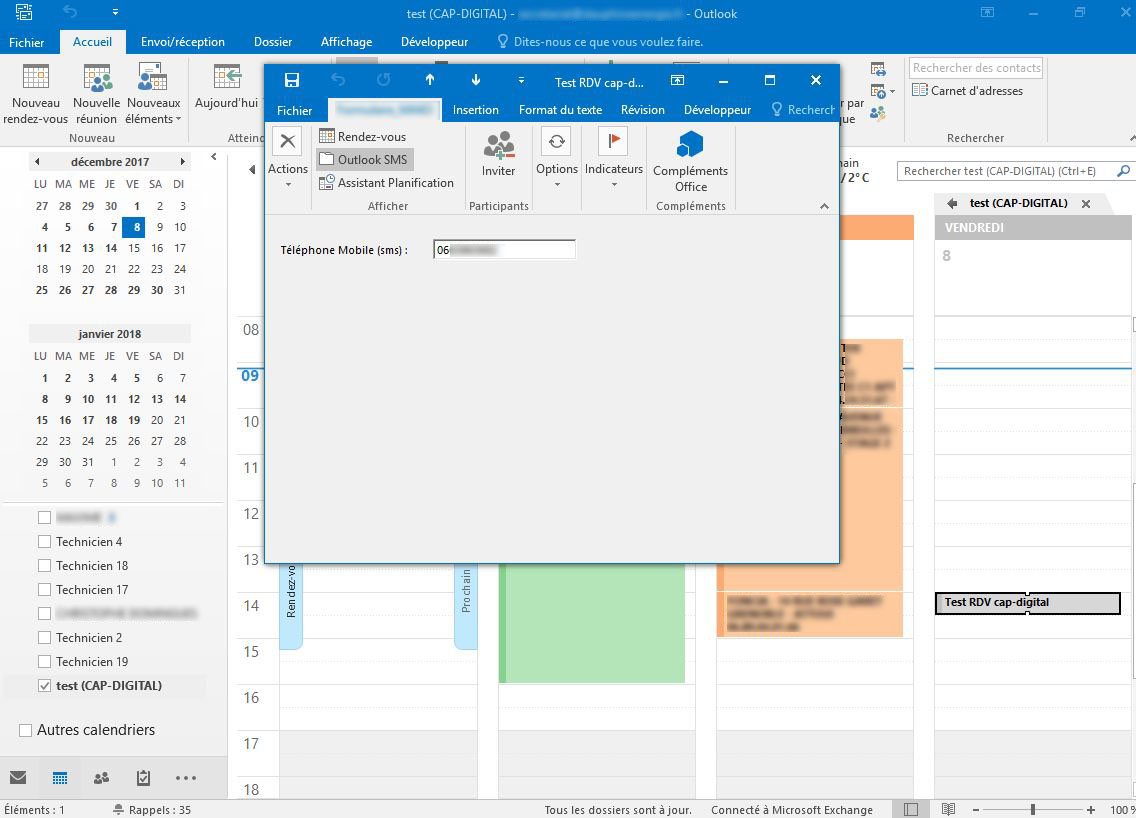Switch to the Dossier tab
This screenshot has width=1136, height=818.
pos(272,42)
